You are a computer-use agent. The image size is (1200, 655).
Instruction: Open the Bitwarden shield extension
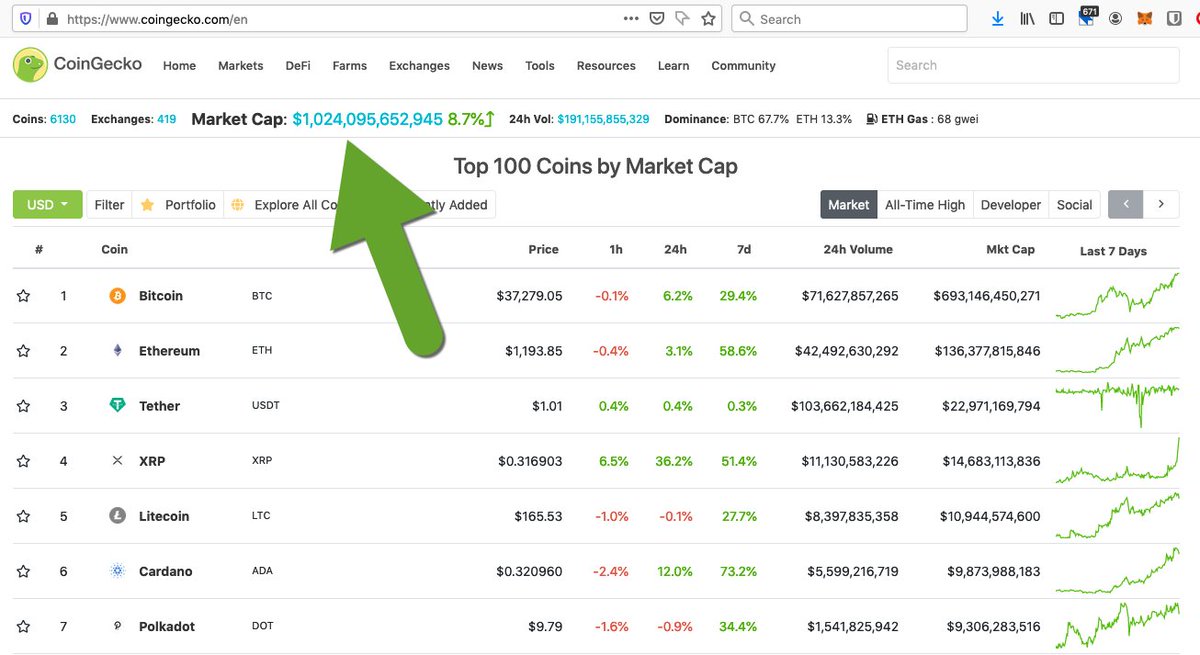(1174, 19)
